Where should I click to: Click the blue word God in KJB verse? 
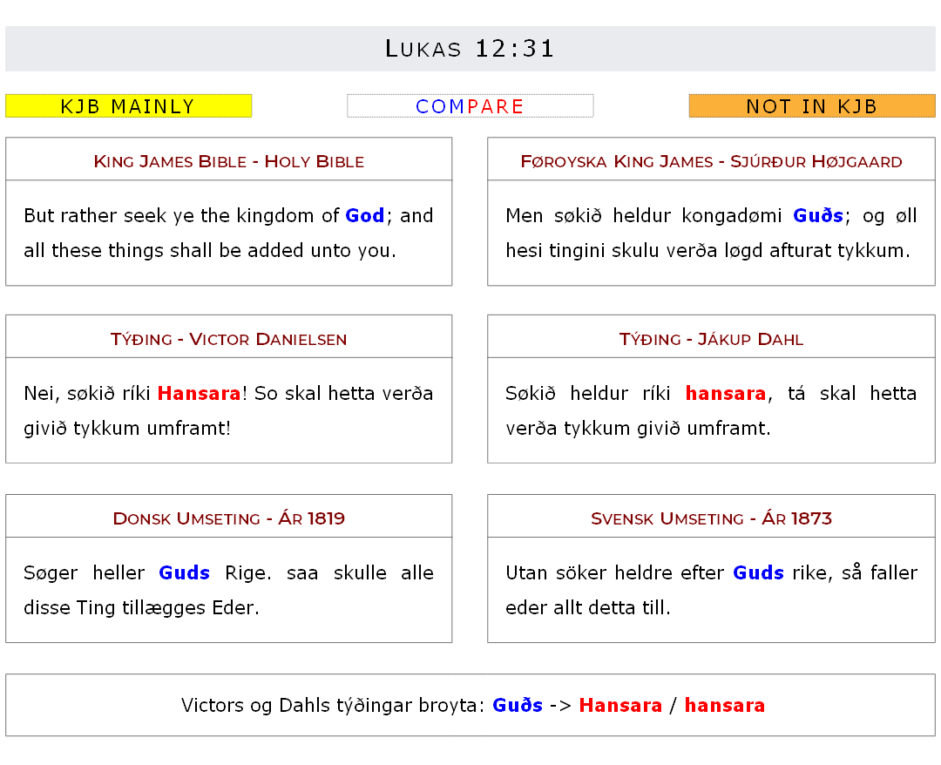click(x=364, y=215)
